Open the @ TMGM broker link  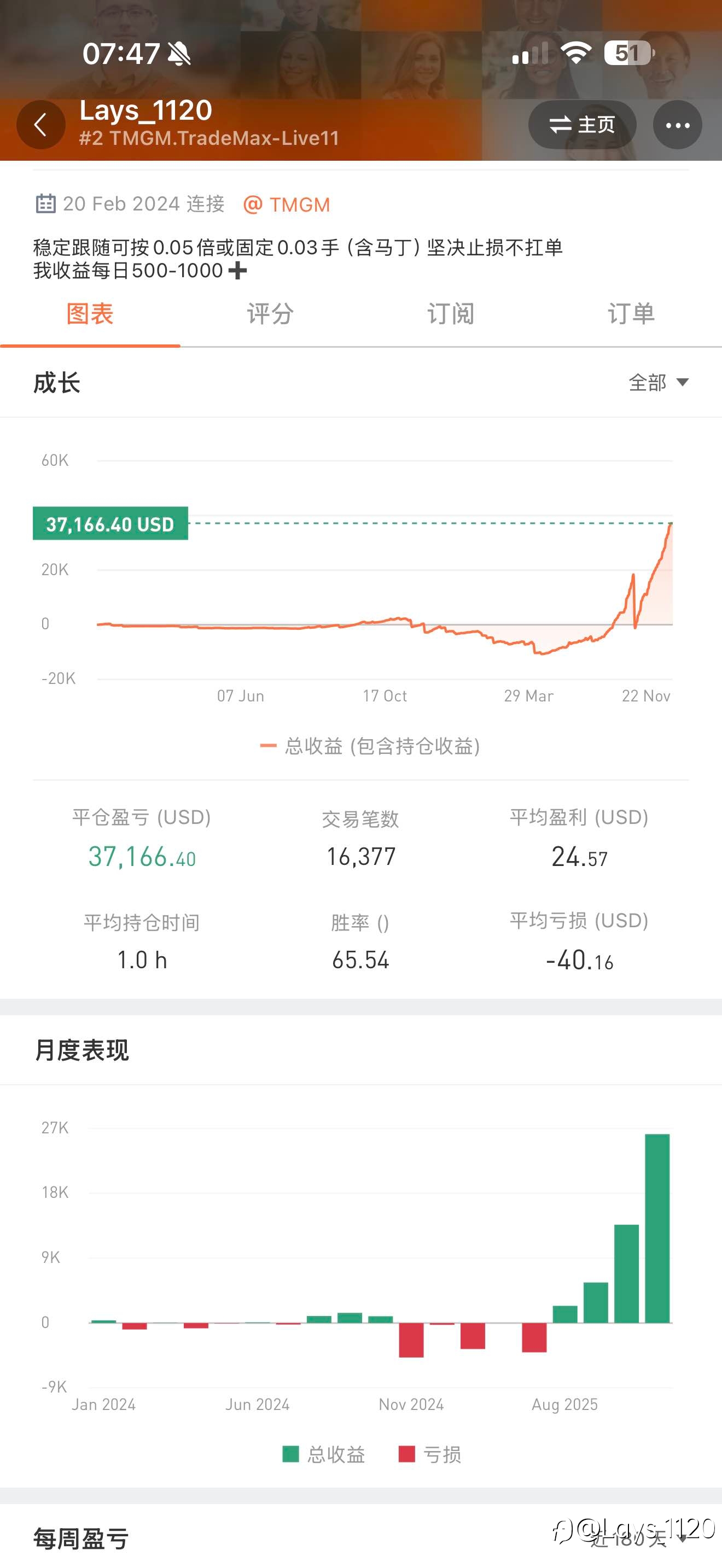point(286,204)
